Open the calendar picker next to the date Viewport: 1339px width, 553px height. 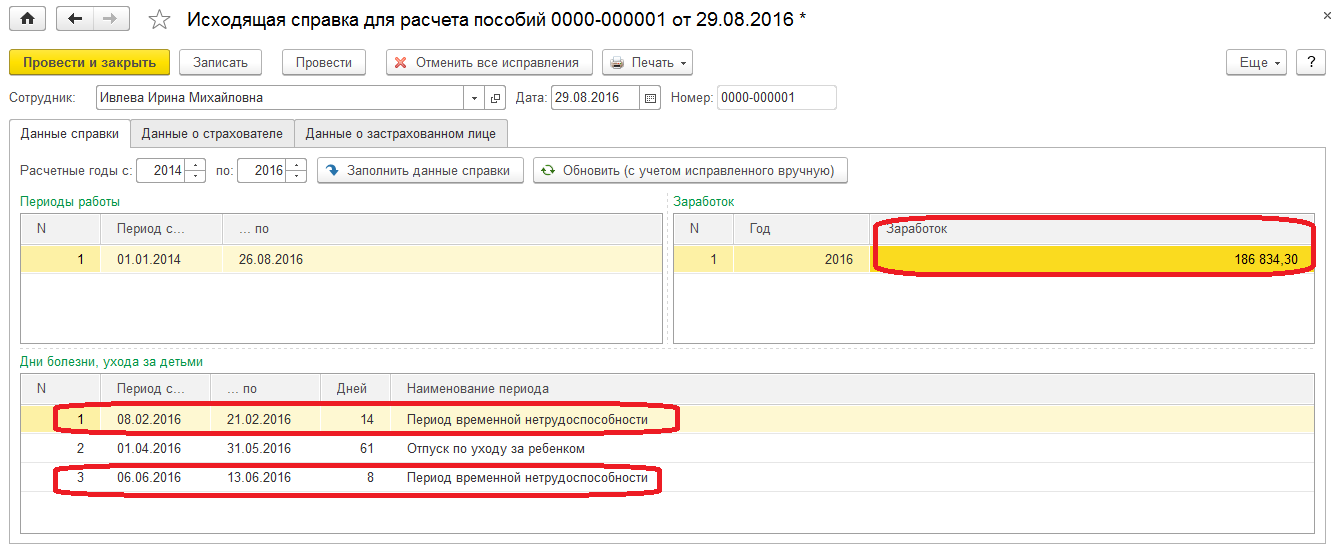click(650, 98)
